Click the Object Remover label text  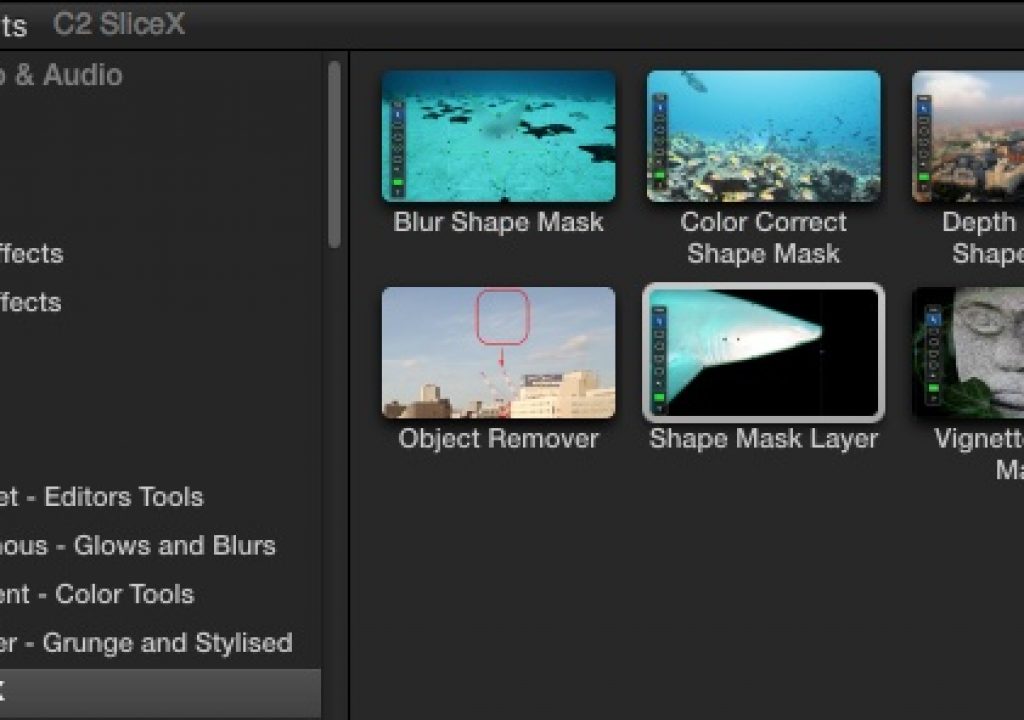498,438
